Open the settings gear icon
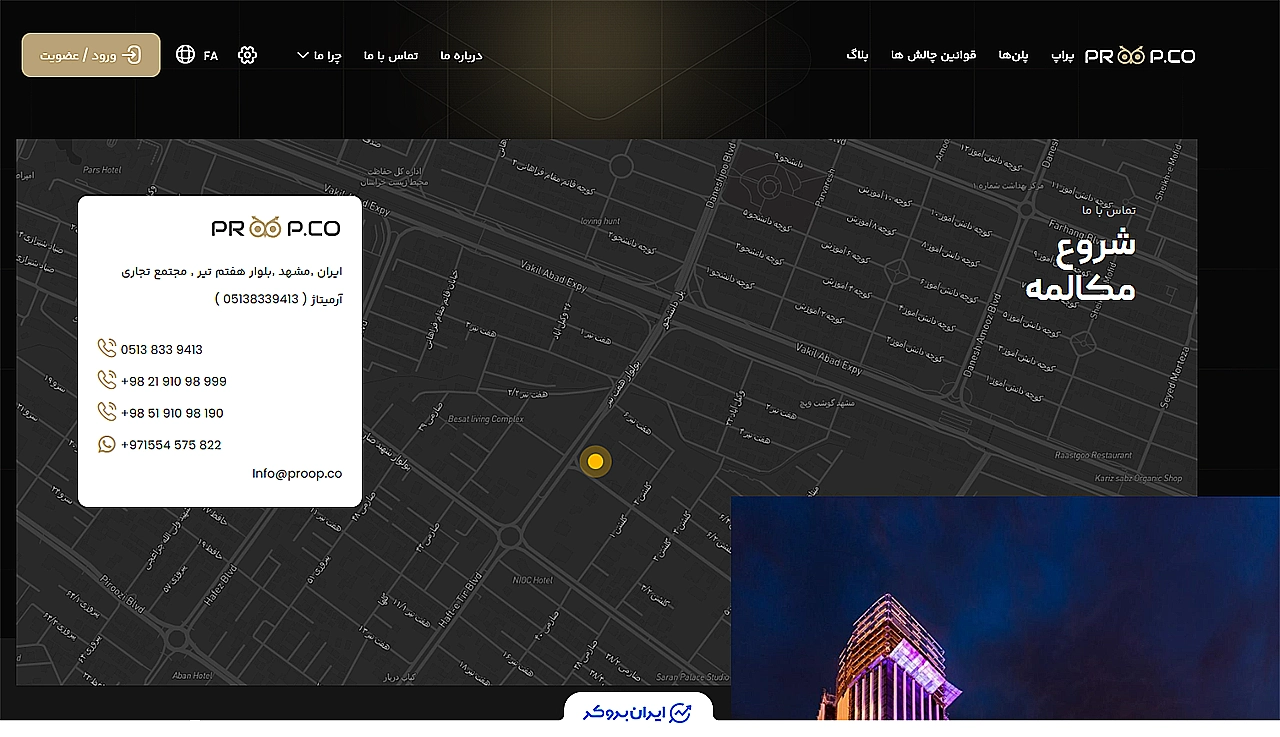1280x737 pixels. [x=248, y=55]
